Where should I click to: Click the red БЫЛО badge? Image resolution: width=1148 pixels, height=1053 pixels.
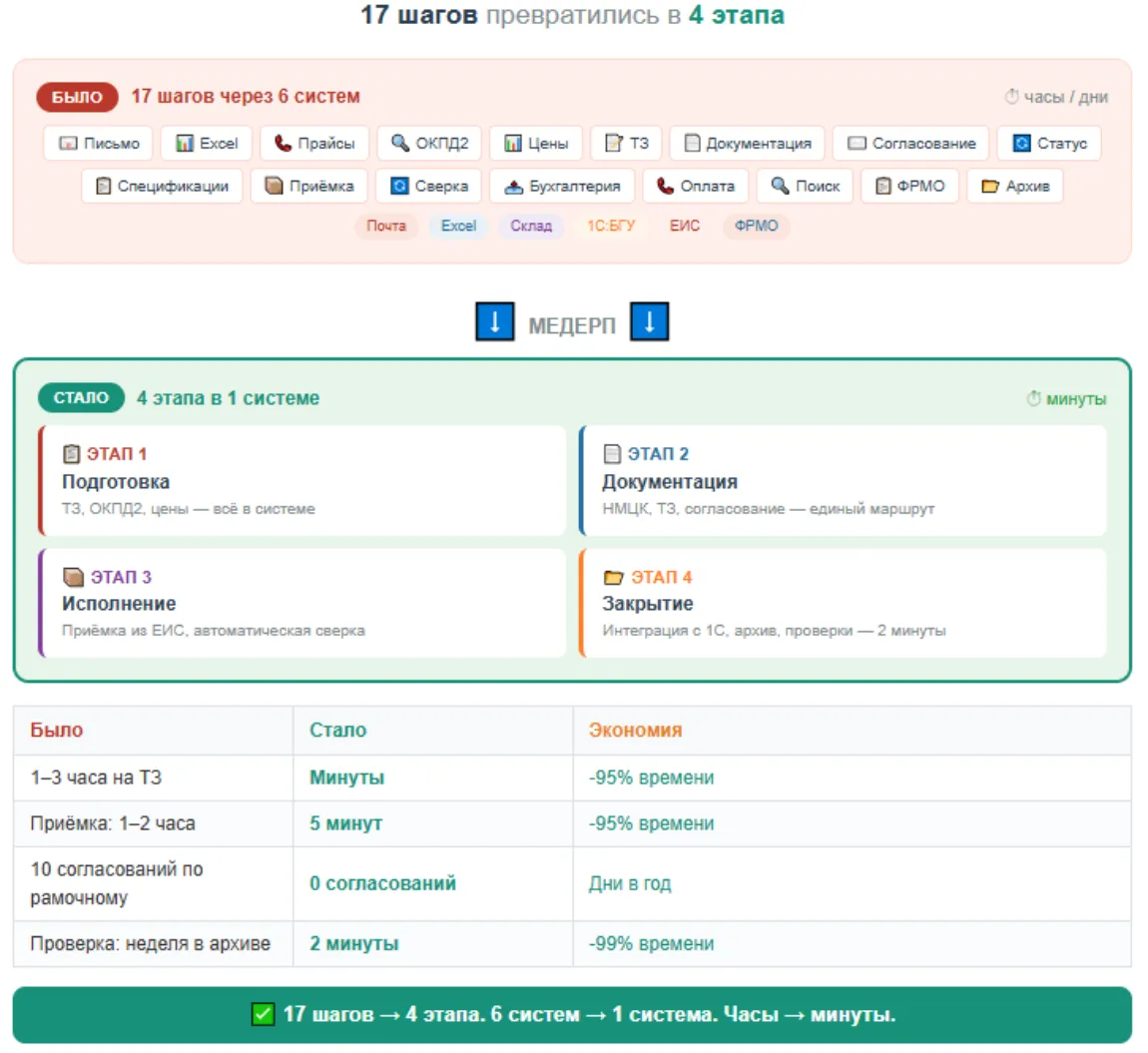coord(77,97)
